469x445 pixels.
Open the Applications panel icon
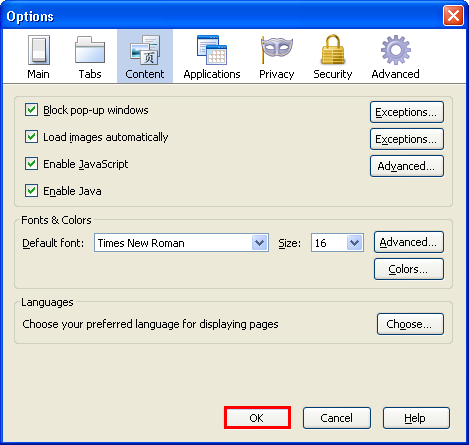click(x=212, y=50)
